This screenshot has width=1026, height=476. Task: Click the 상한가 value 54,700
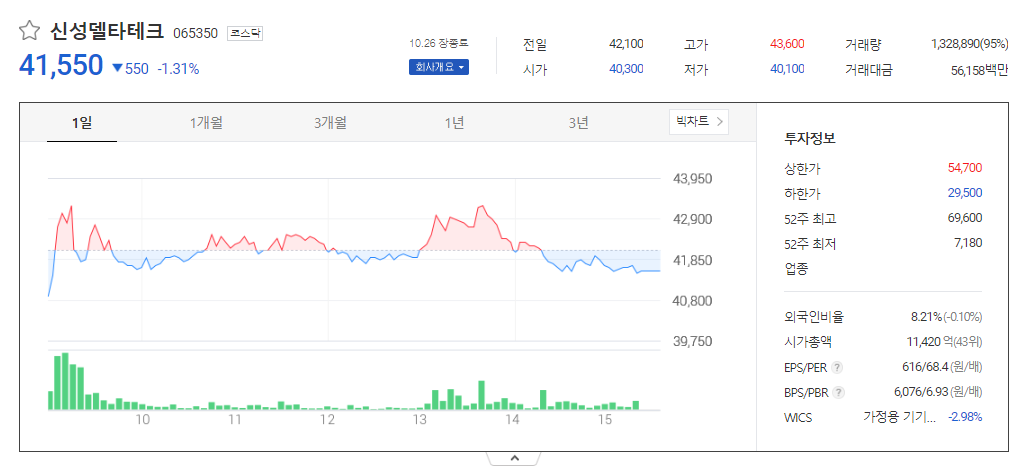[x=964, y=168]
